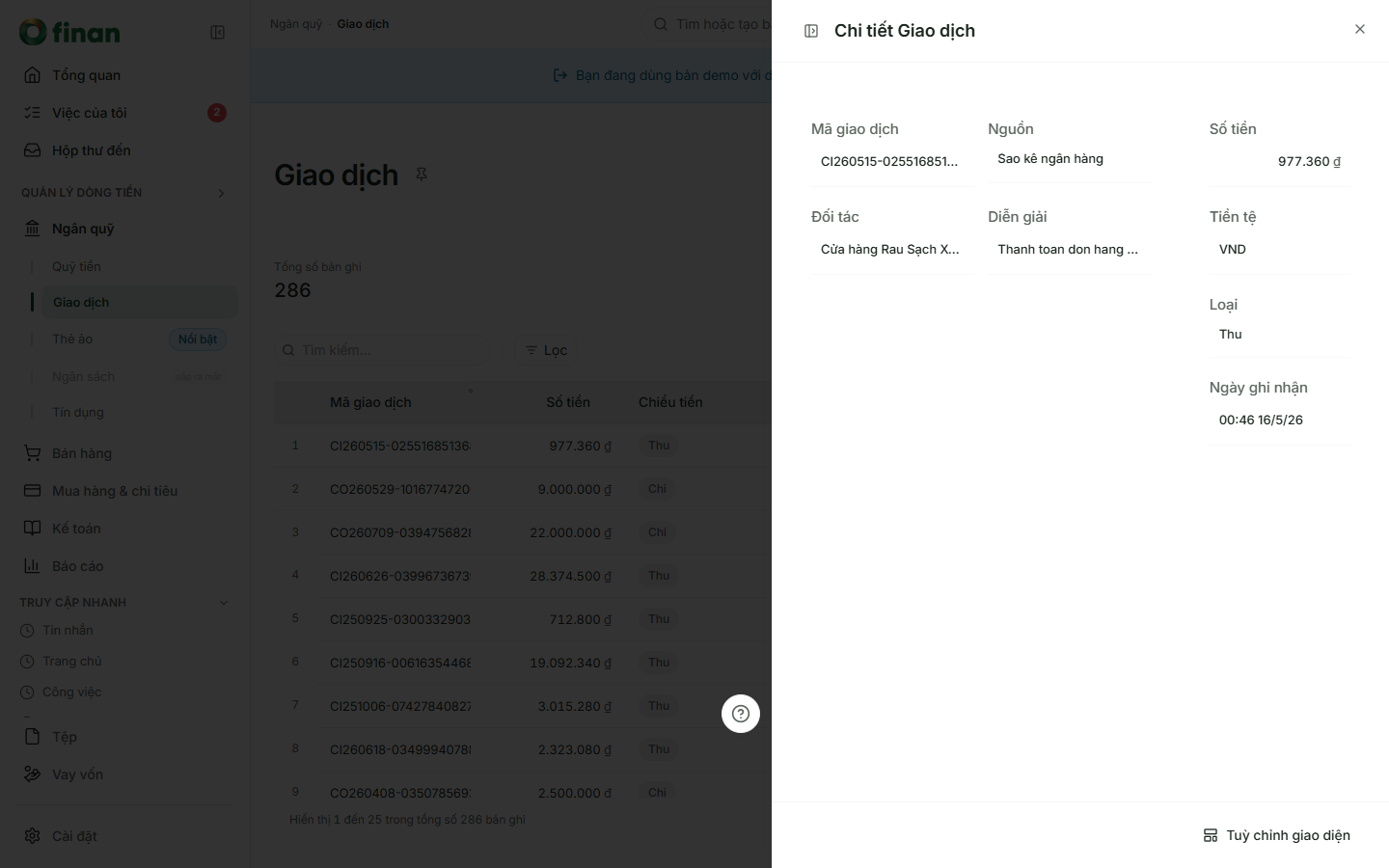Open transaction CI251006-0742784082 row

pyautogui.click(x=523, y=706)
